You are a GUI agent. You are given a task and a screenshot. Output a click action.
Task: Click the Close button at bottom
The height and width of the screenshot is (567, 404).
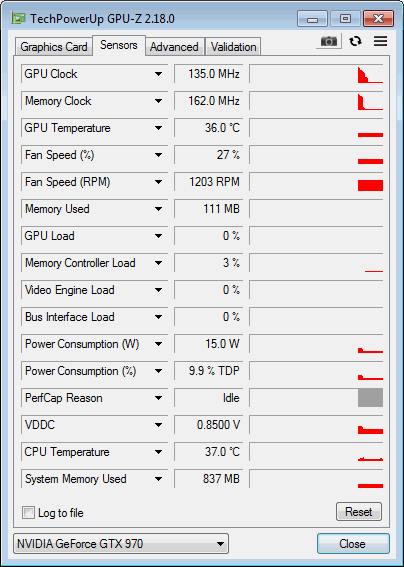(x=353, y=543)
